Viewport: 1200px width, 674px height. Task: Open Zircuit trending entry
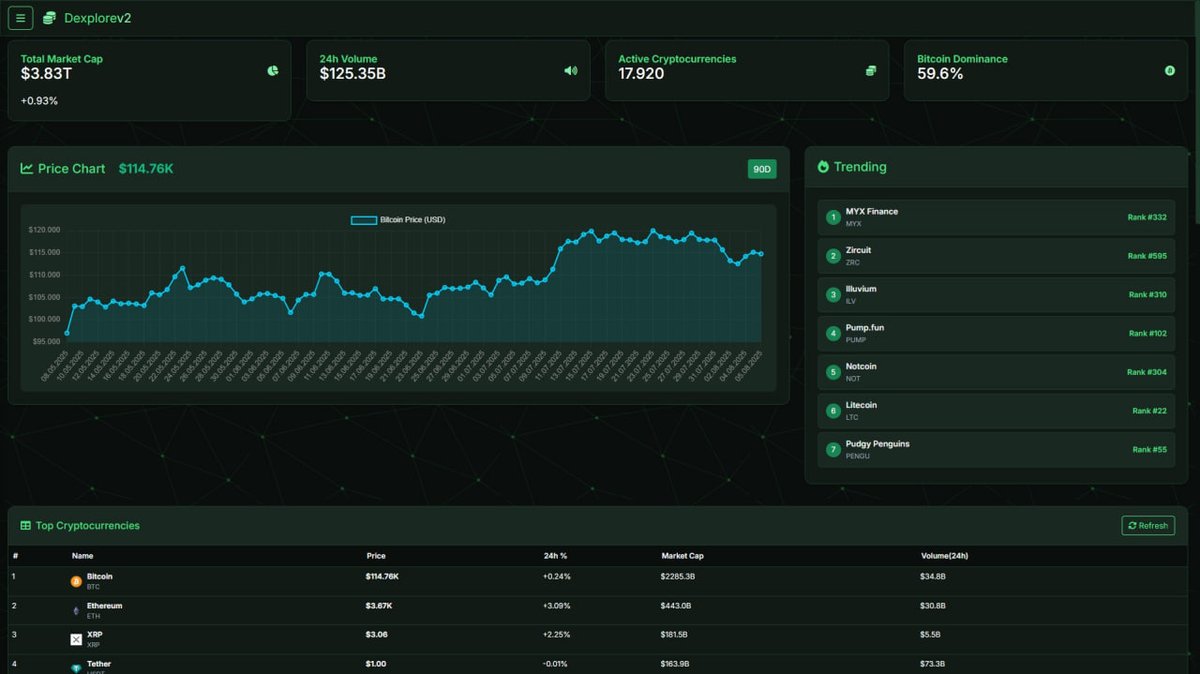click(996, 256)
